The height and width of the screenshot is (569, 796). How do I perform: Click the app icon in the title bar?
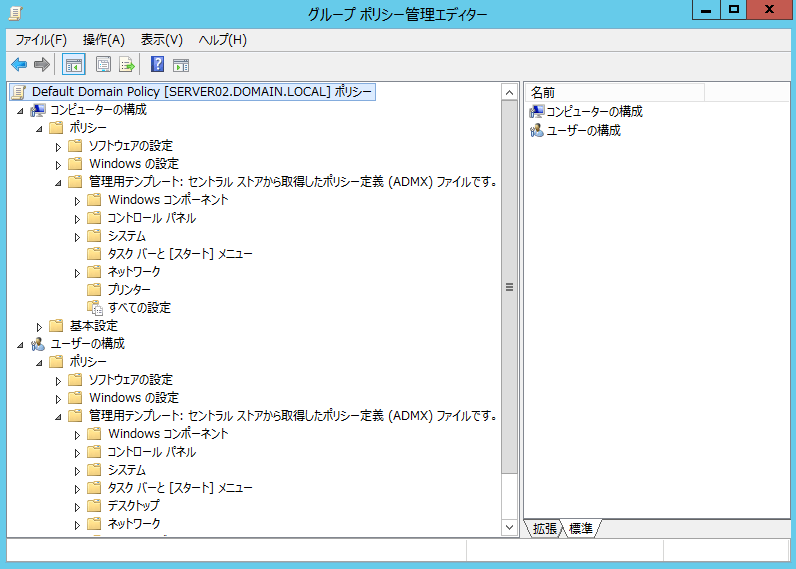tap(16, 13)
